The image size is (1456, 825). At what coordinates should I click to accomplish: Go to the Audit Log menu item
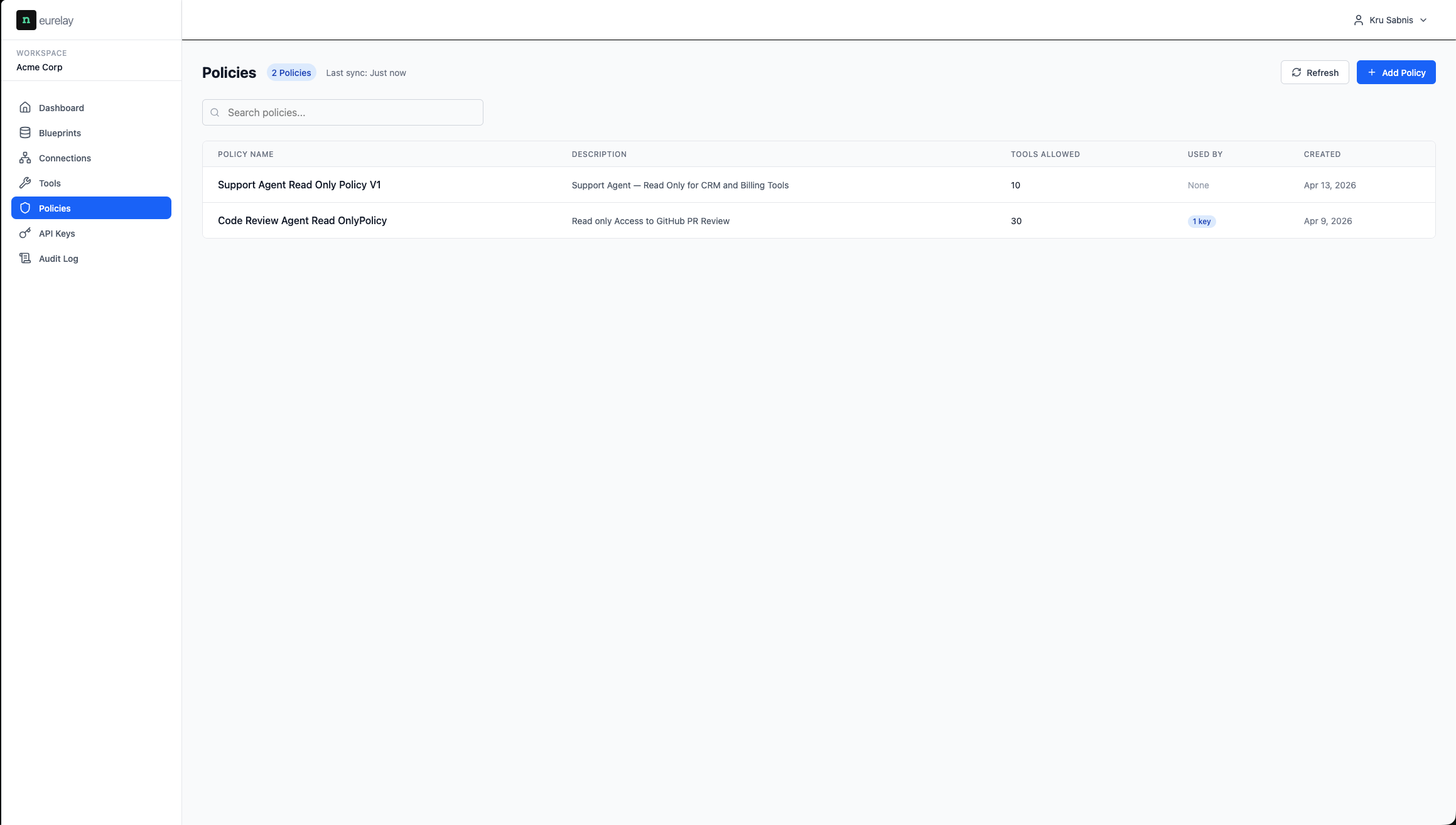point(91,258)
